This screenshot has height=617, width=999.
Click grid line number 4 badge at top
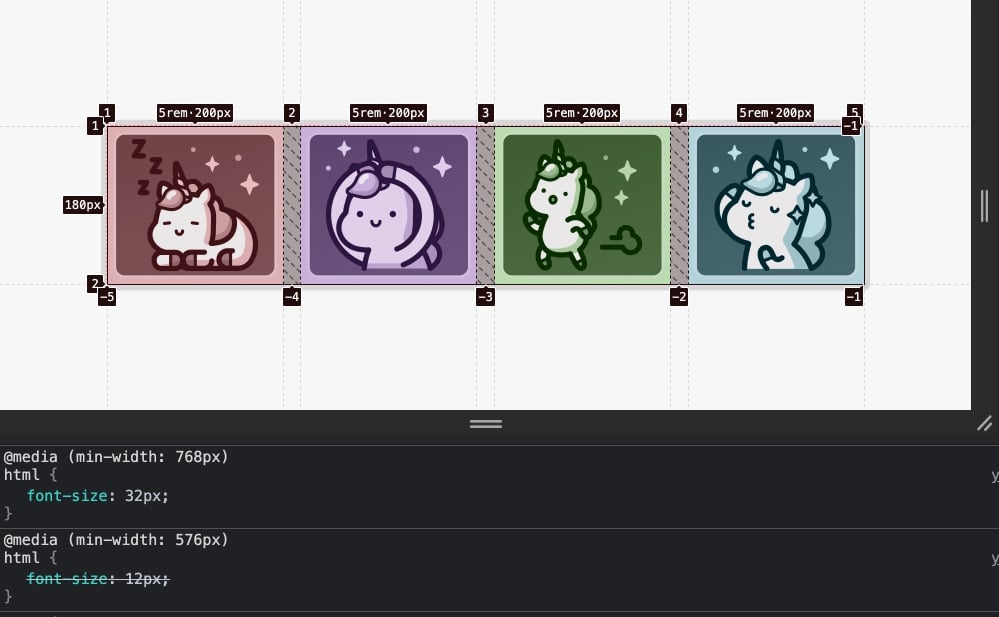point(679,113)
